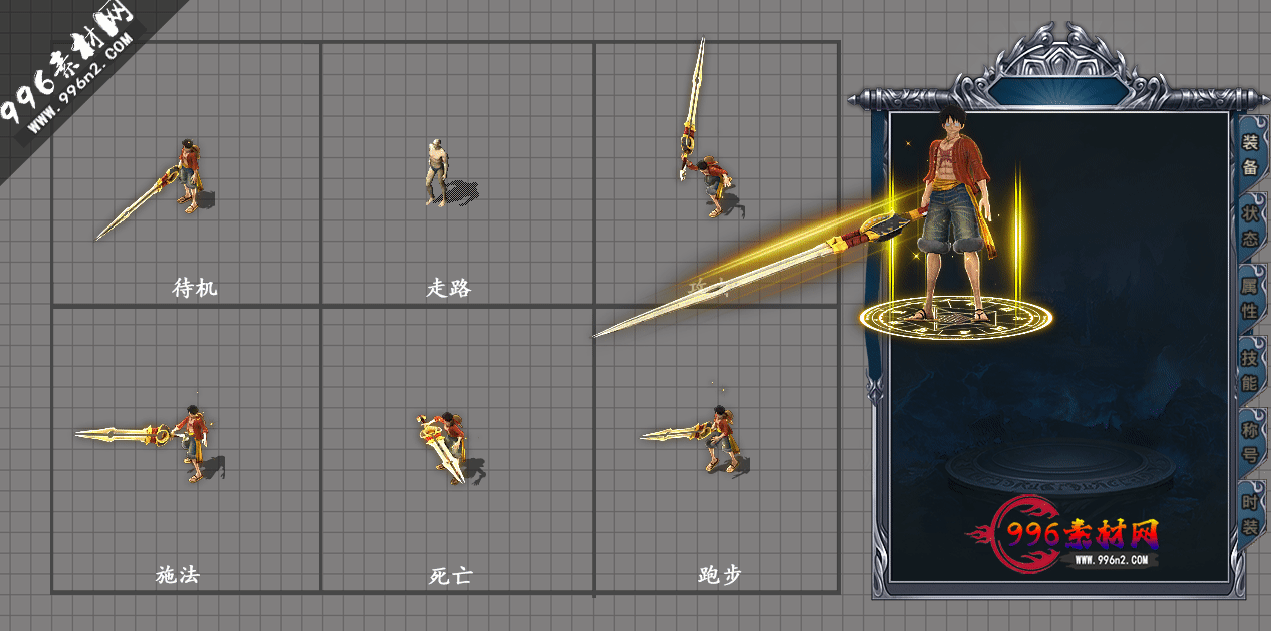
Task: Open the 技能 skills tab
Action: coord(1250,370)
